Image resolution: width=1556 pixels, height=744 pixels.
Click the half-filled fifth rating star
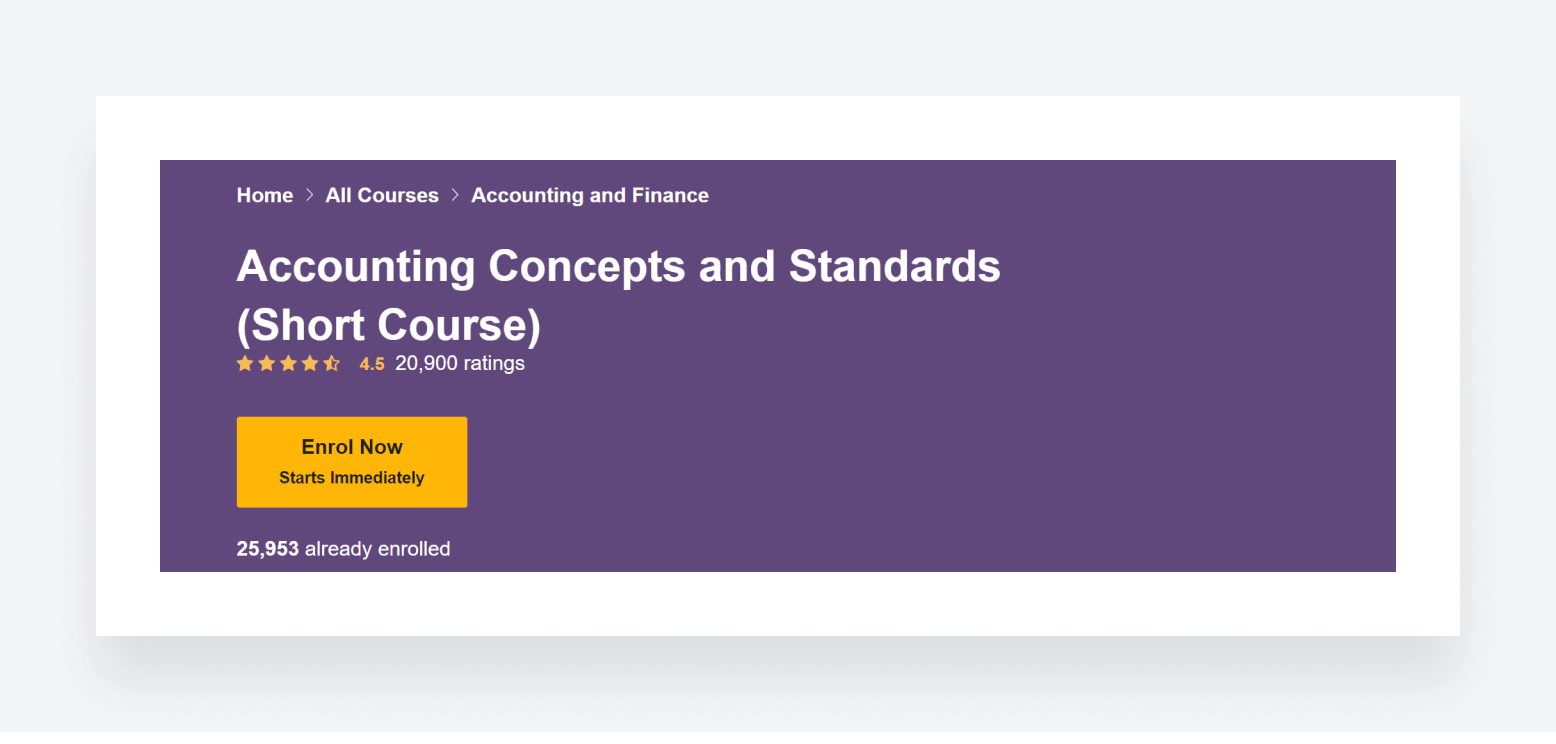click(x=331, y=364)
